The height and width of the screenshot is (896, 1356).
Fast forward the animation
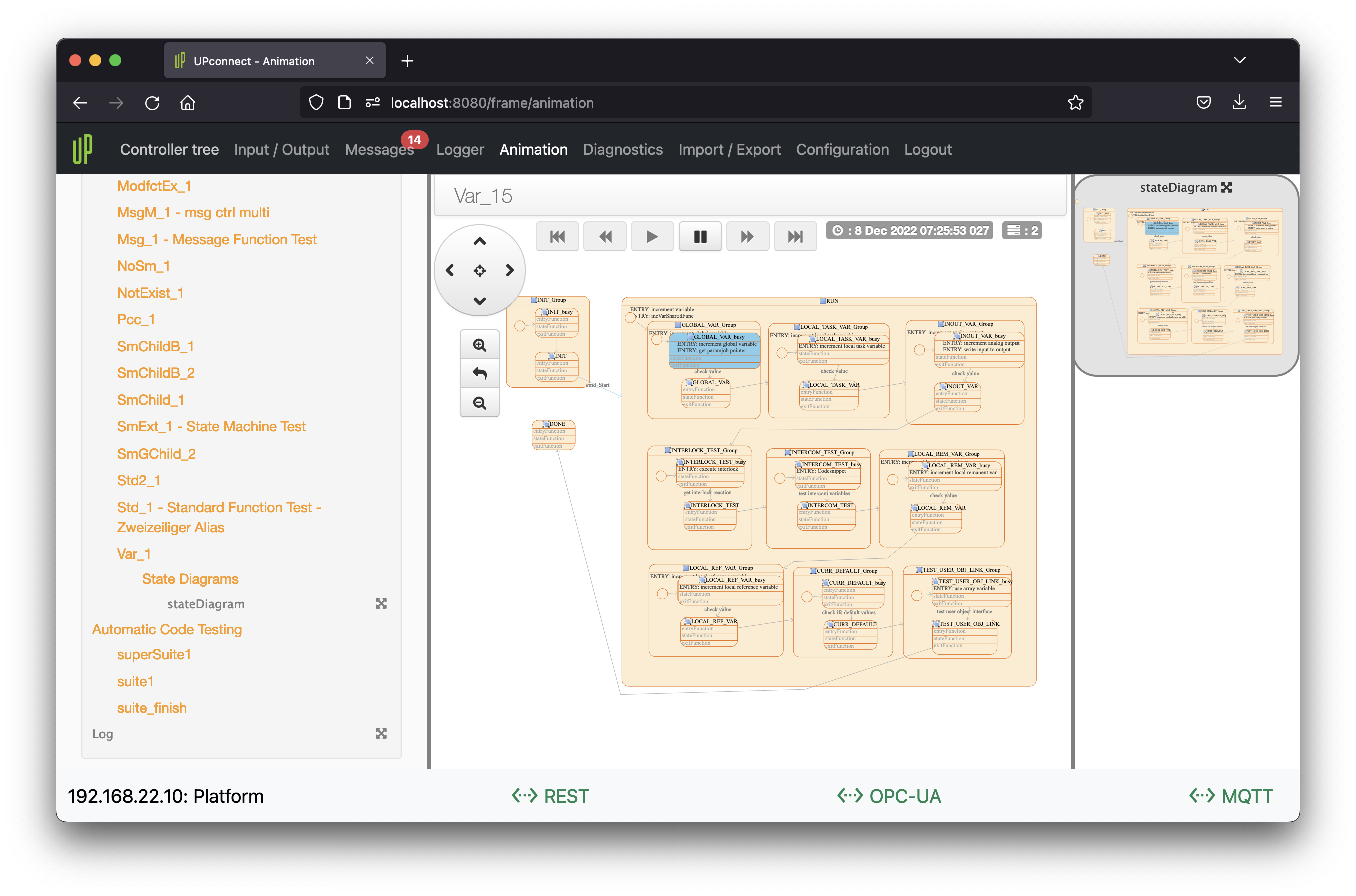(x=747, y=237)
